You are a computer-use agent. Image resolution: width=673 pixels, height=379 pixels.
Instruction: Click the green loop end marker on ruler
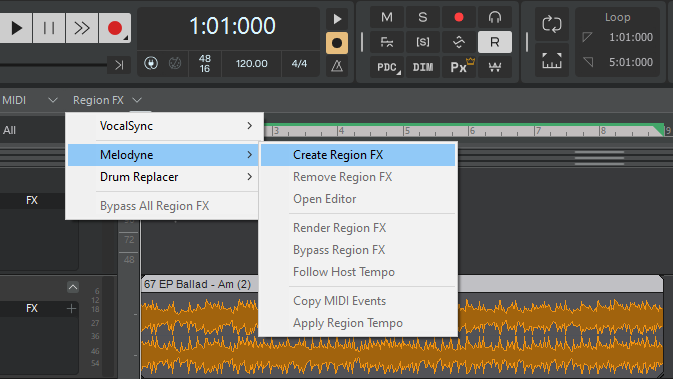(x=658, y=129)
